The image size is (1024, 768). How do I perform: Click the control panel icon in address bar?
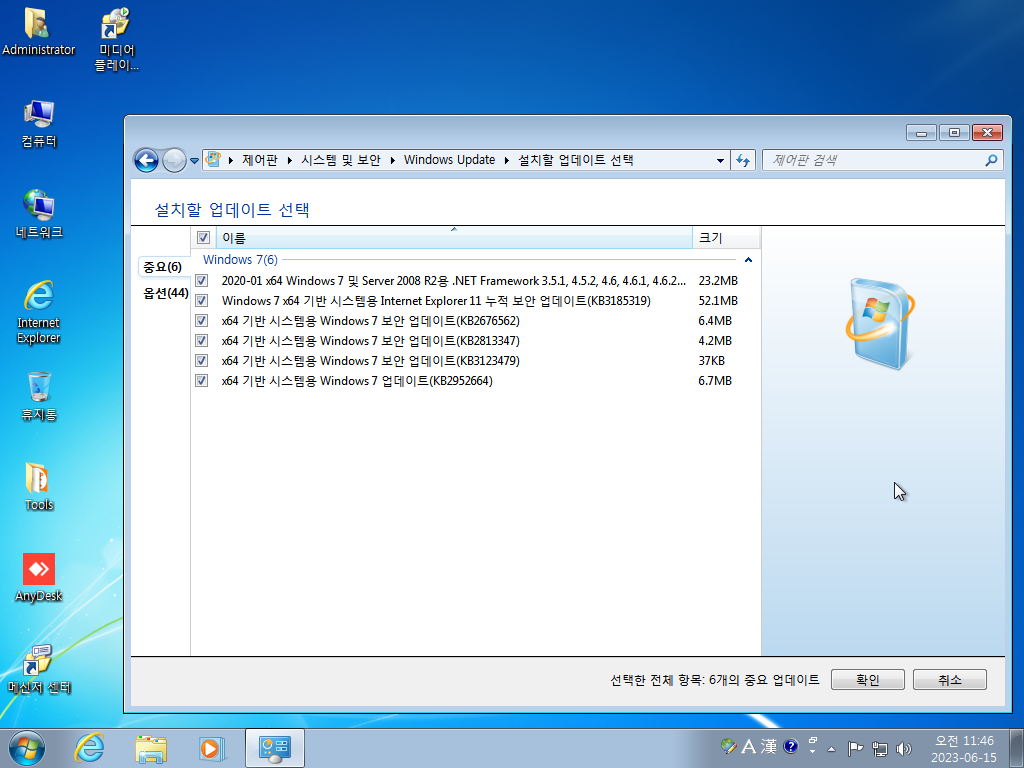[214, 159]
